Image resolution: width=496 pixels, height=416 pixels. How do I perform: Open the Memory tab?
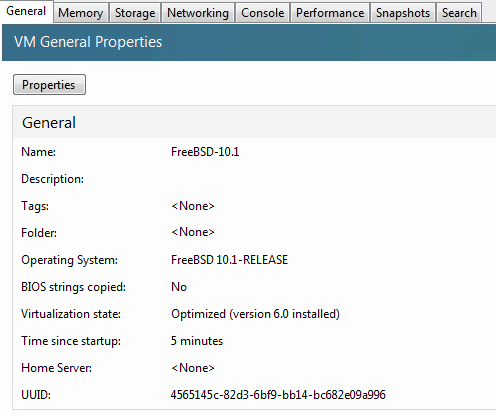click(x=81, y=13)
